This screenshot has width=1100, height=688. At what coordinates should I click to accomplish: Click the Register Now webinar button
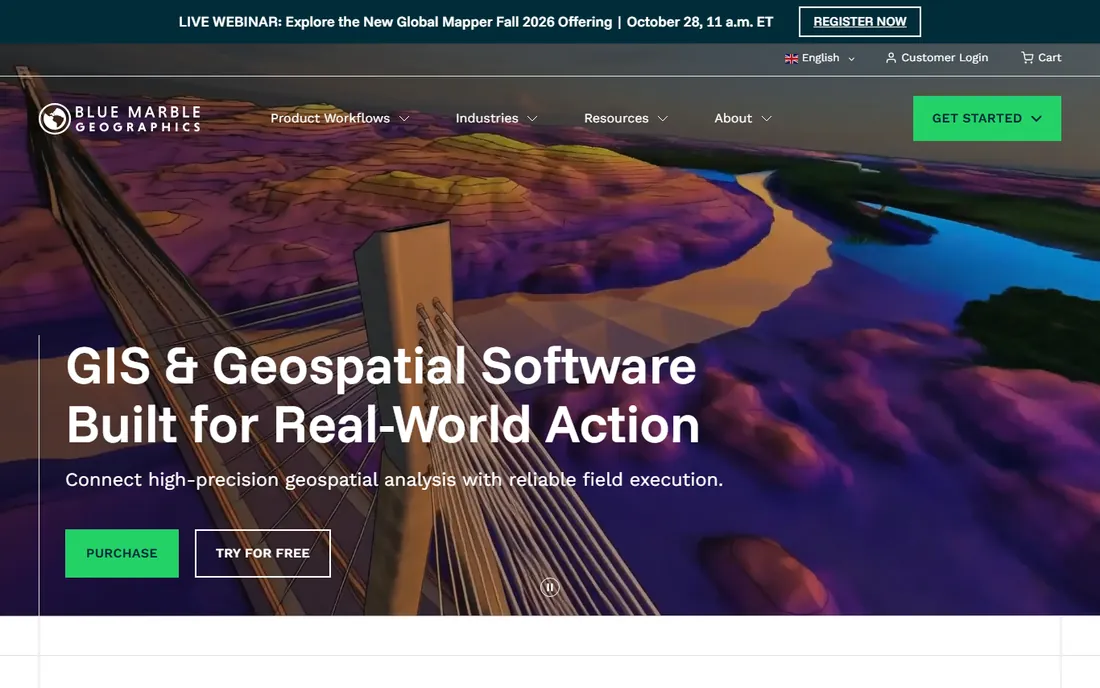click(859, 22)
